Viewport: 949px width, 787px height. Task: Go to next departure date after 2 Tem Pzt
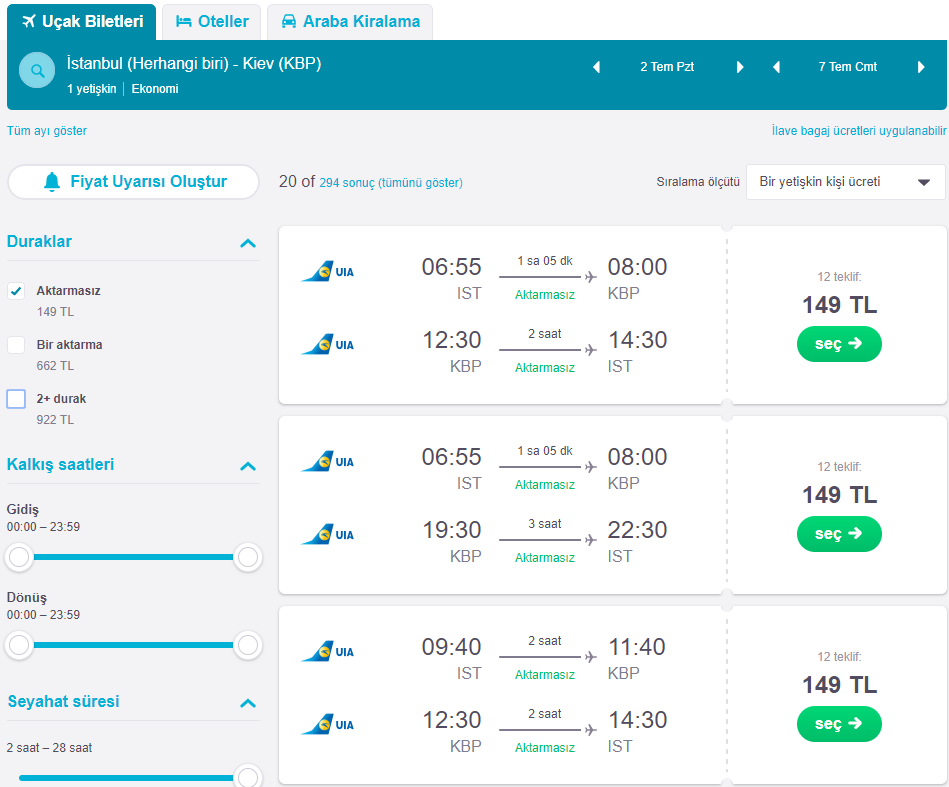[740, 67]
